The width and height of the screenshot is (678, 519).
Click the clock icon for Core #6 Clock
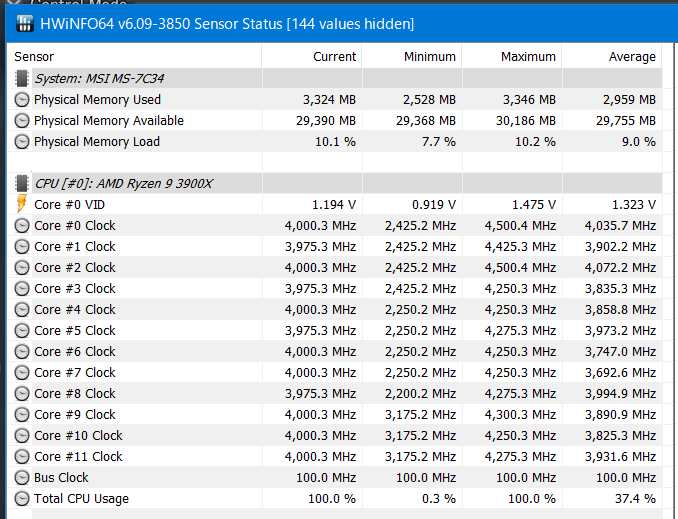point(22,352)
